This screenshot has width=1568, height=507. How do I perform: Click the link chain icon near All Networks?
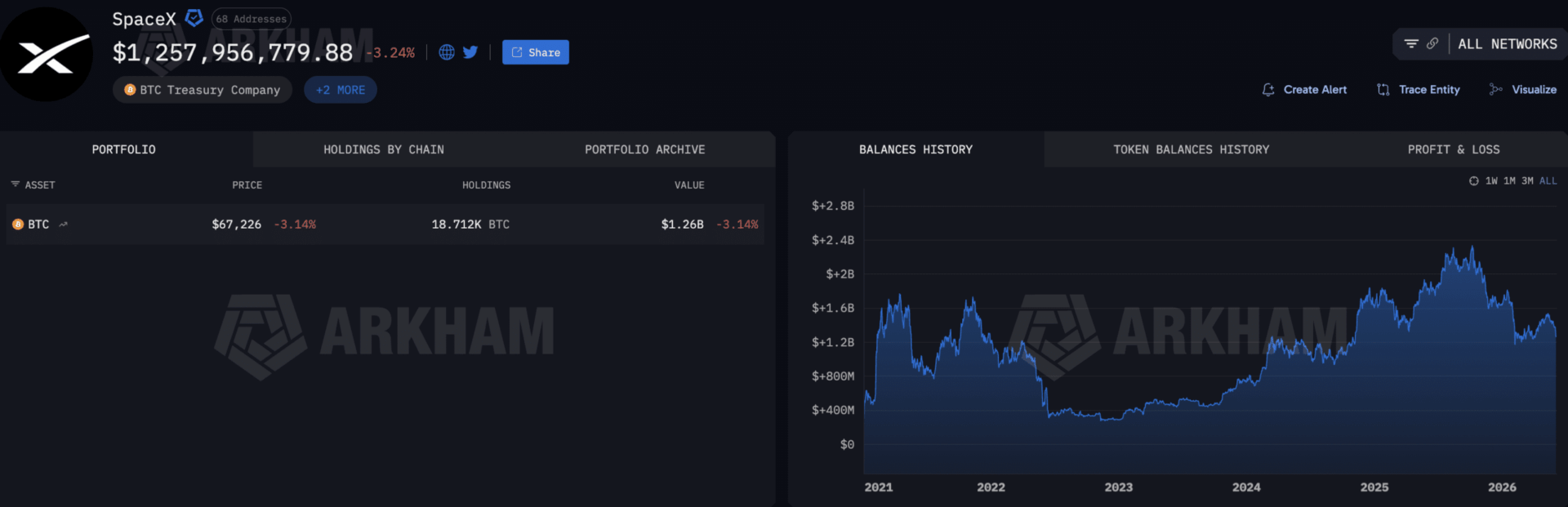1432,44
